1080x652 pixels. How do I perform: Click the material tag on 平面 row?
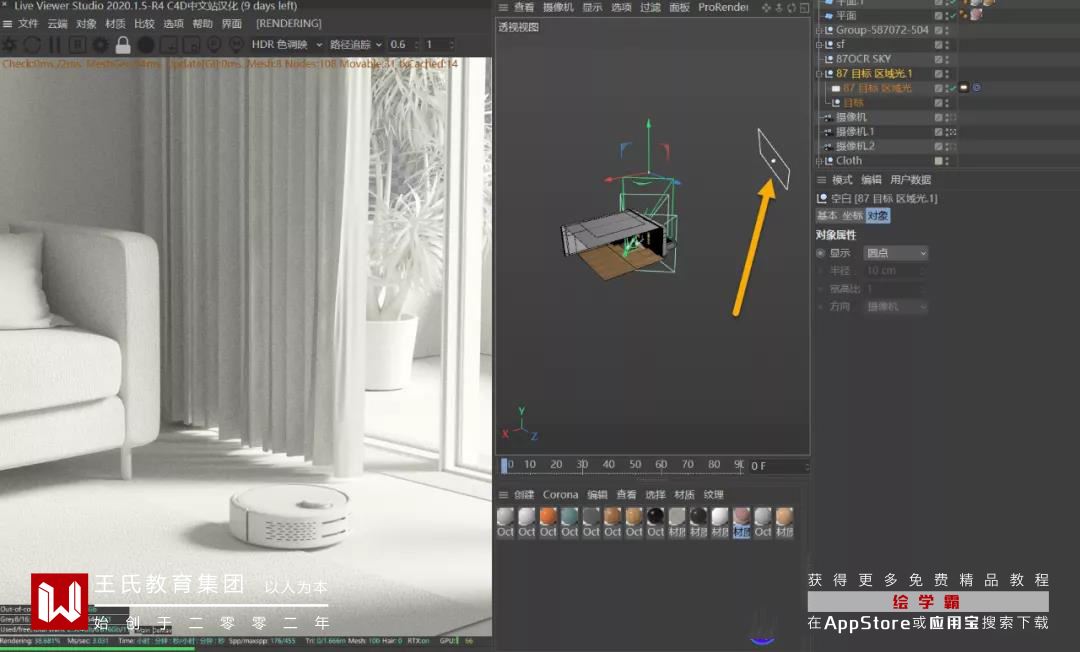tap(976, 15)
